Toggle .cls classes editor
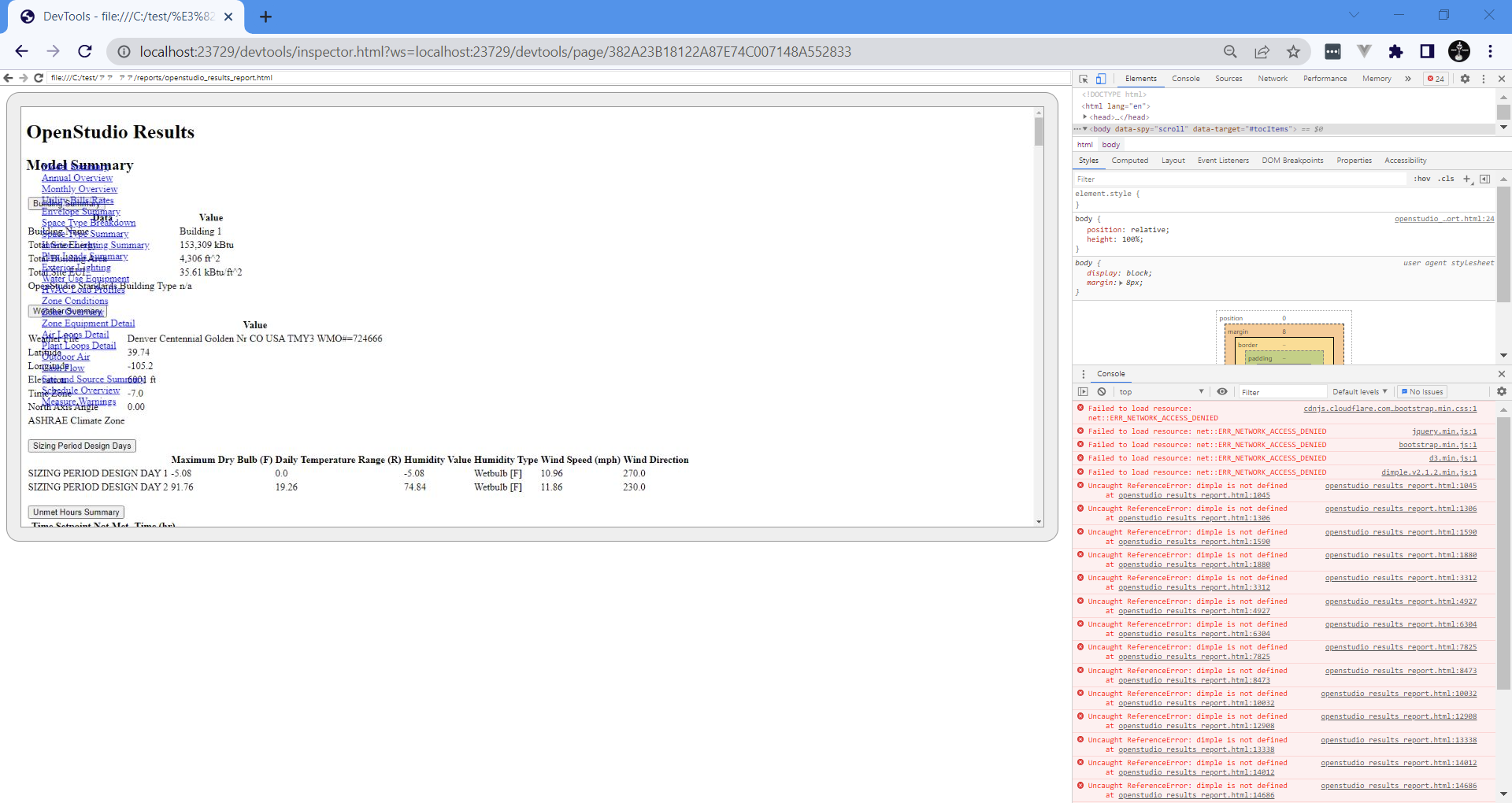Image resolution: width=1512 pixels, height=803 pixels. click(1447, 179)
